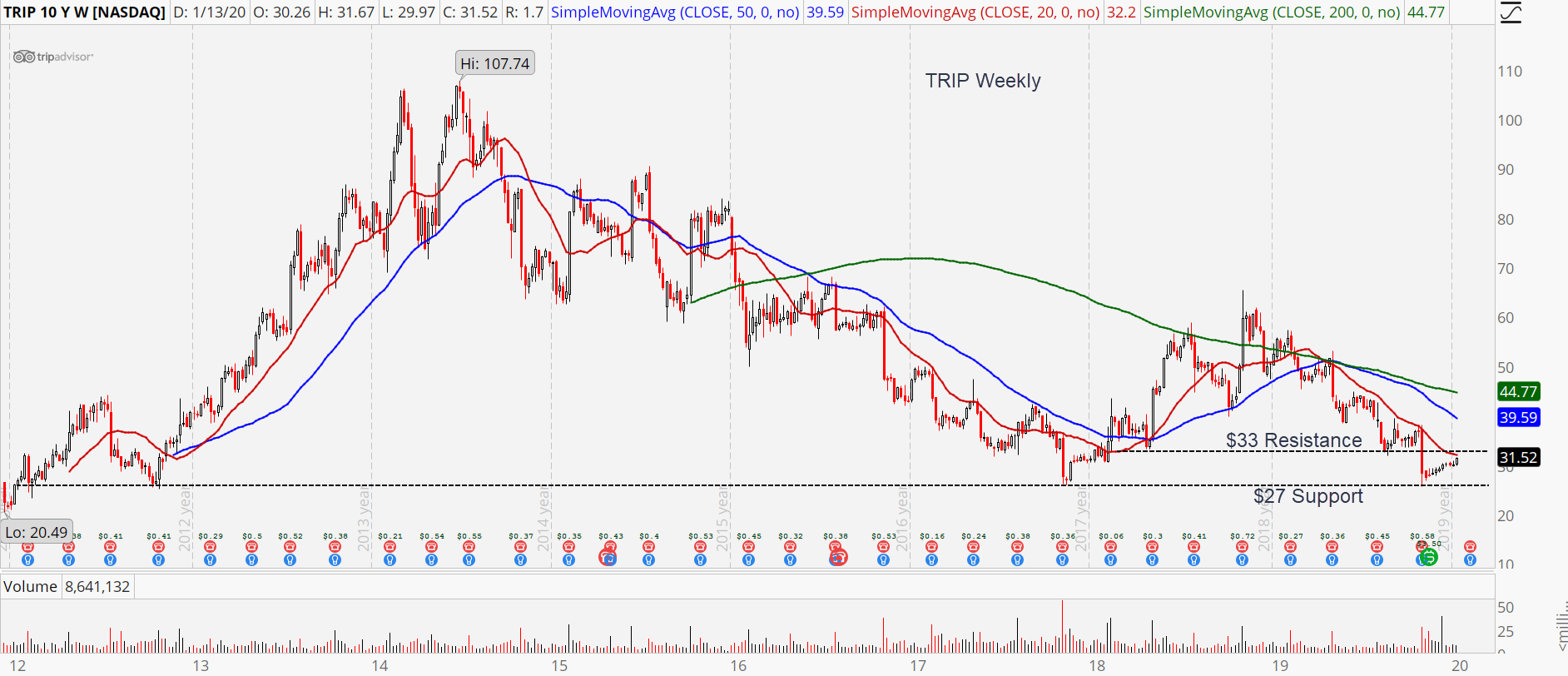Click the blue lightbulb icon under $0.21

[x=390, y=560]
